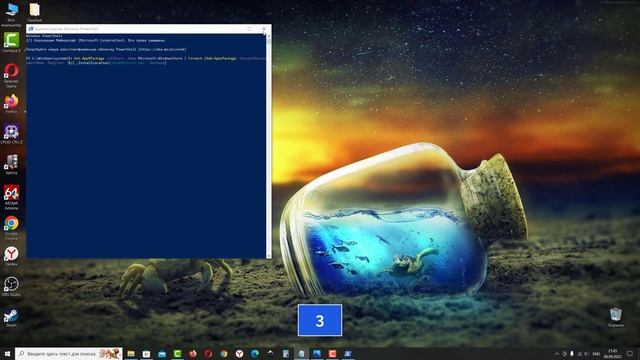Open Microsoft Edge from the taskbar
Image resolution: width=640 pixels, height=360 pixels.
click(x=255, y=353)
